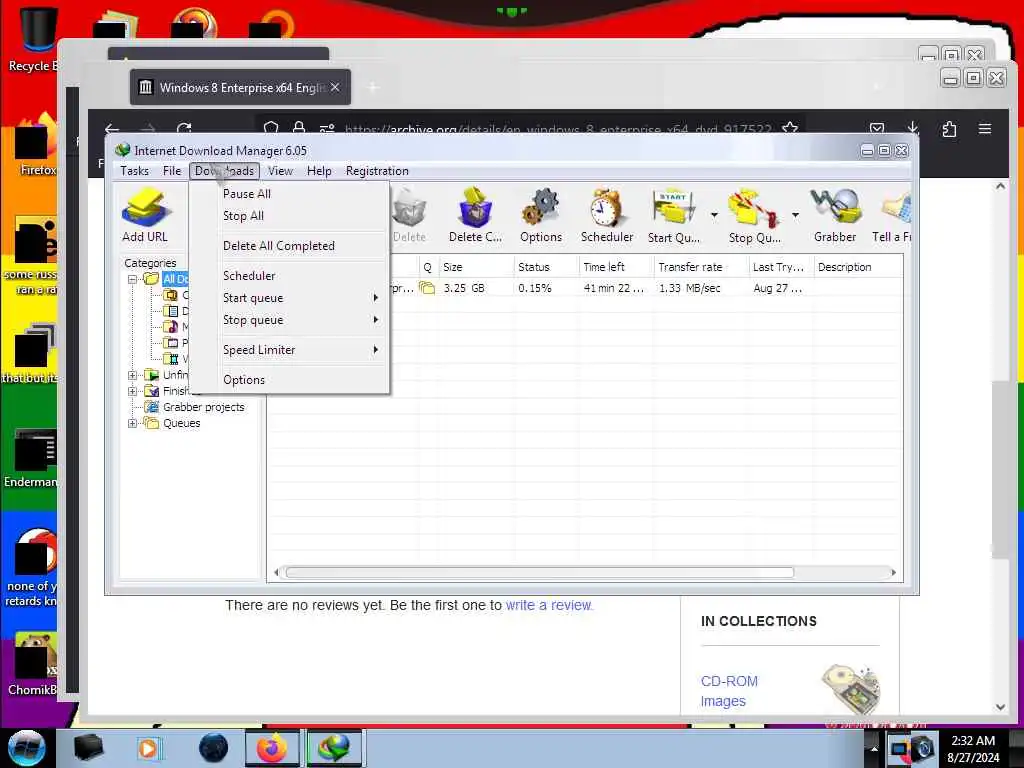Click the download row's queue folder icon
Screen dimensions: 1024x768
[427, 287]
